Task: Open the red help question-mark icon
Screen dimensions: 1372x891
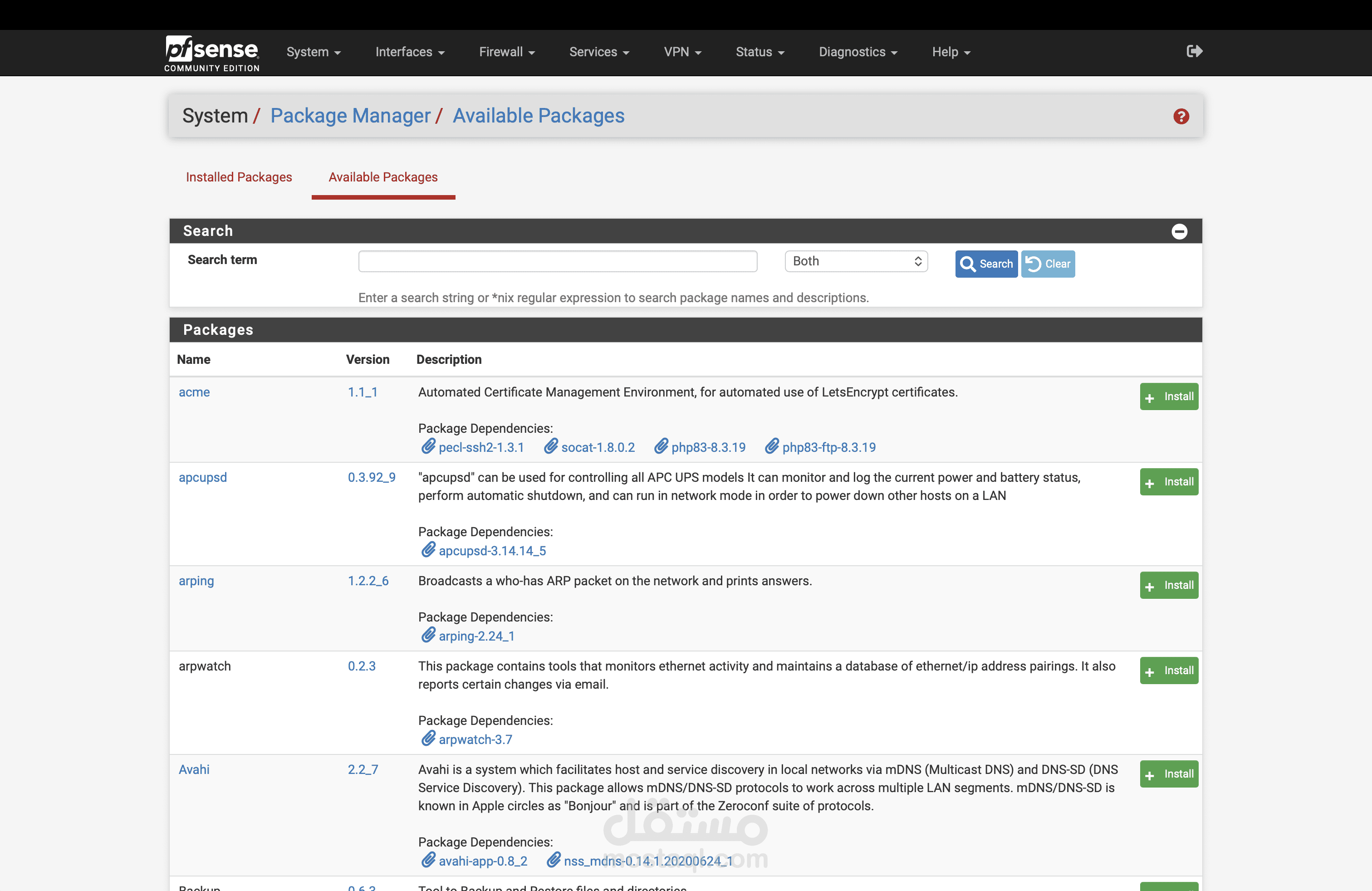Action: (x=1181, y=117)
